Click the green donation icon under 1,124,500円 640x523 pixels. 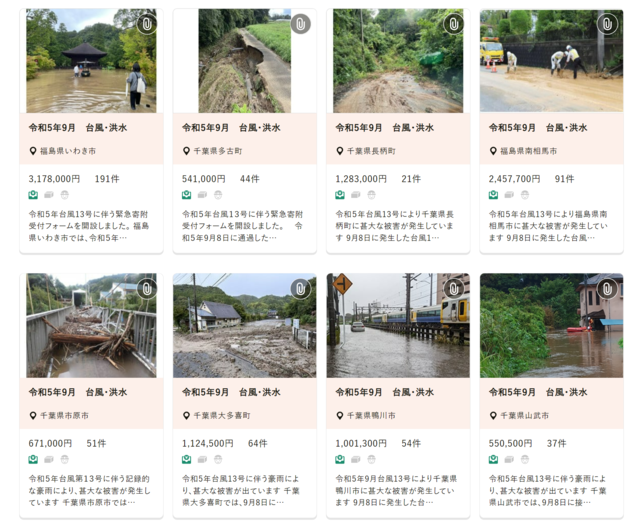187,460
